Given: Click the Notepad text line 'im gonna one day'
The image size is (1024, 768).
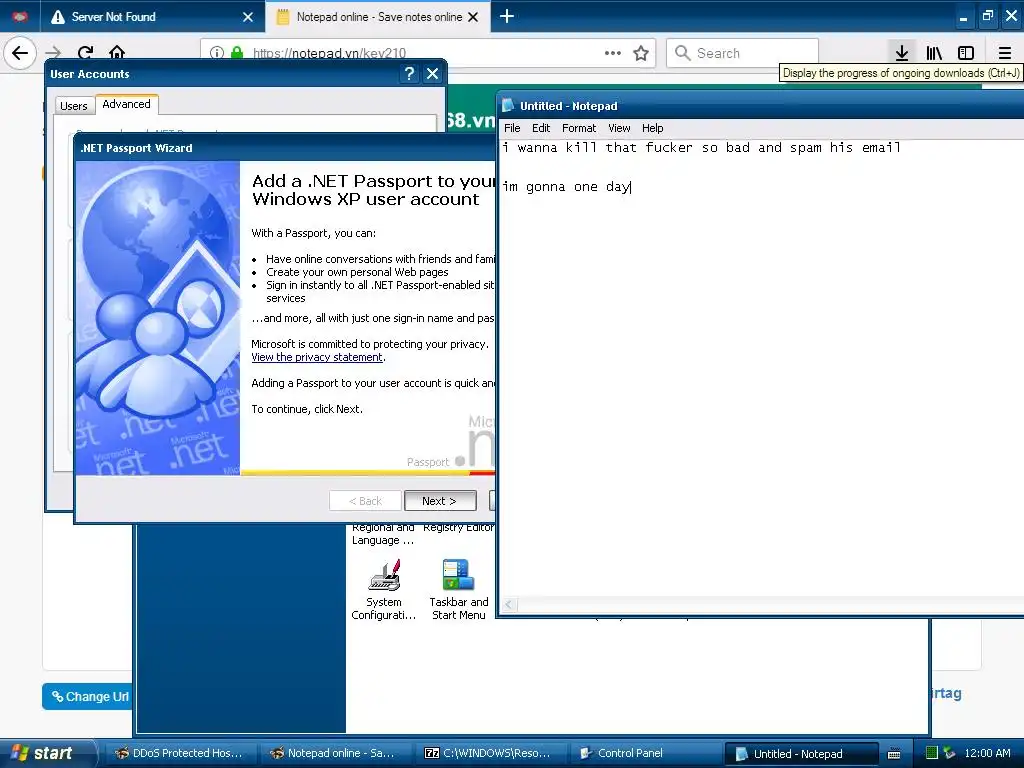Looking at the screenshot, I should pos(566,187).
